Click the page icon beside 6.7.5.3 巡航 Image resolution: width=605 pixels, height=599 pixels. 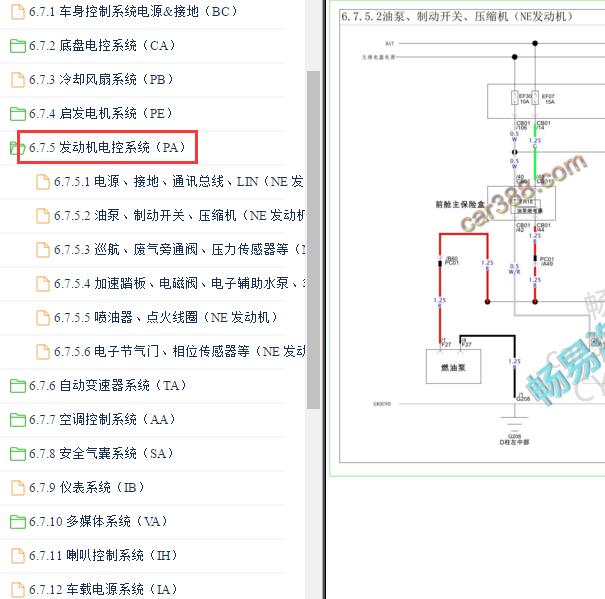click(42, 250)
